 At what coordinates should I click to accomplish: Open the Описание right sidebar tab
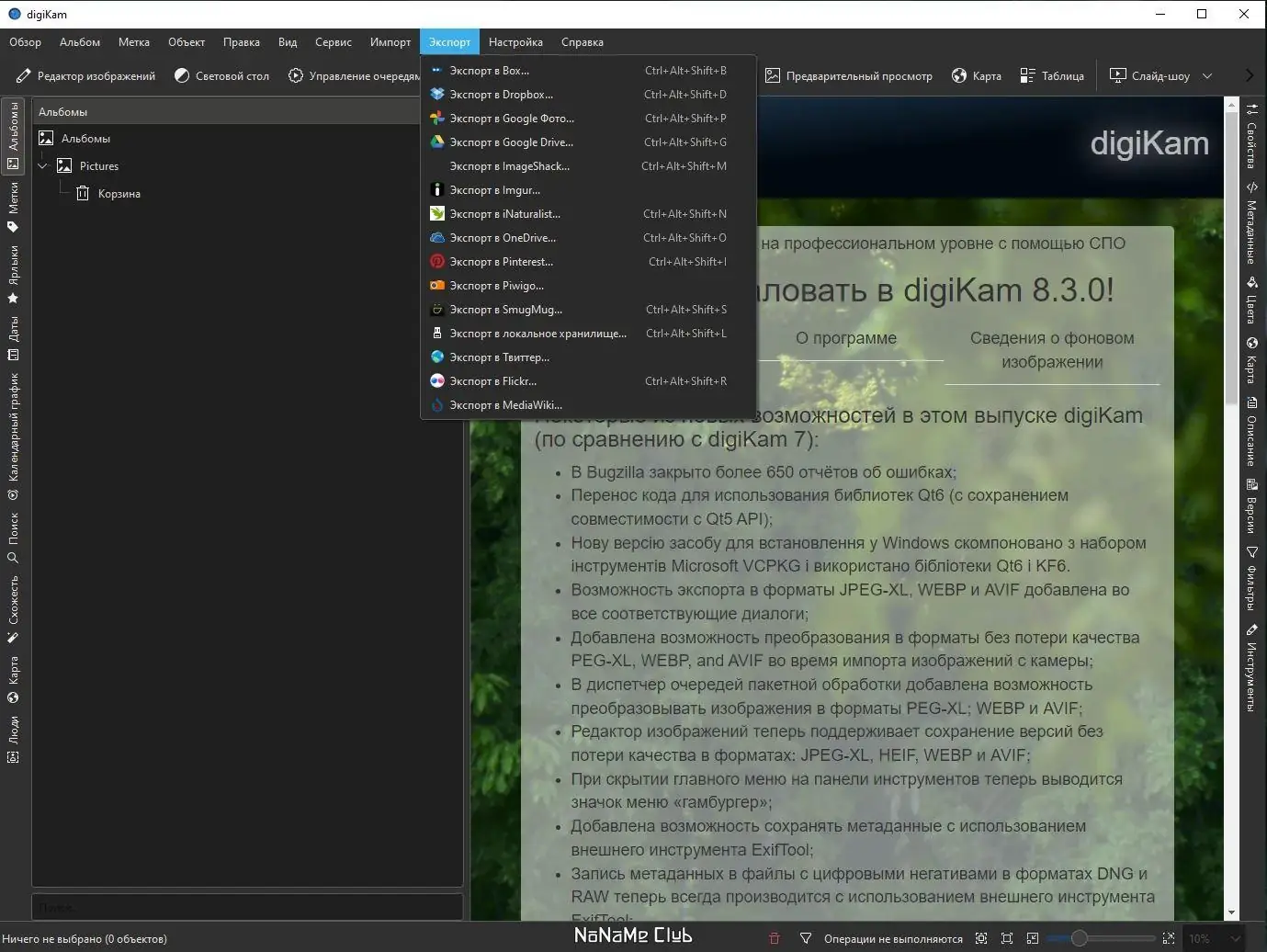pyautogui.click(x=1251, y=432)
